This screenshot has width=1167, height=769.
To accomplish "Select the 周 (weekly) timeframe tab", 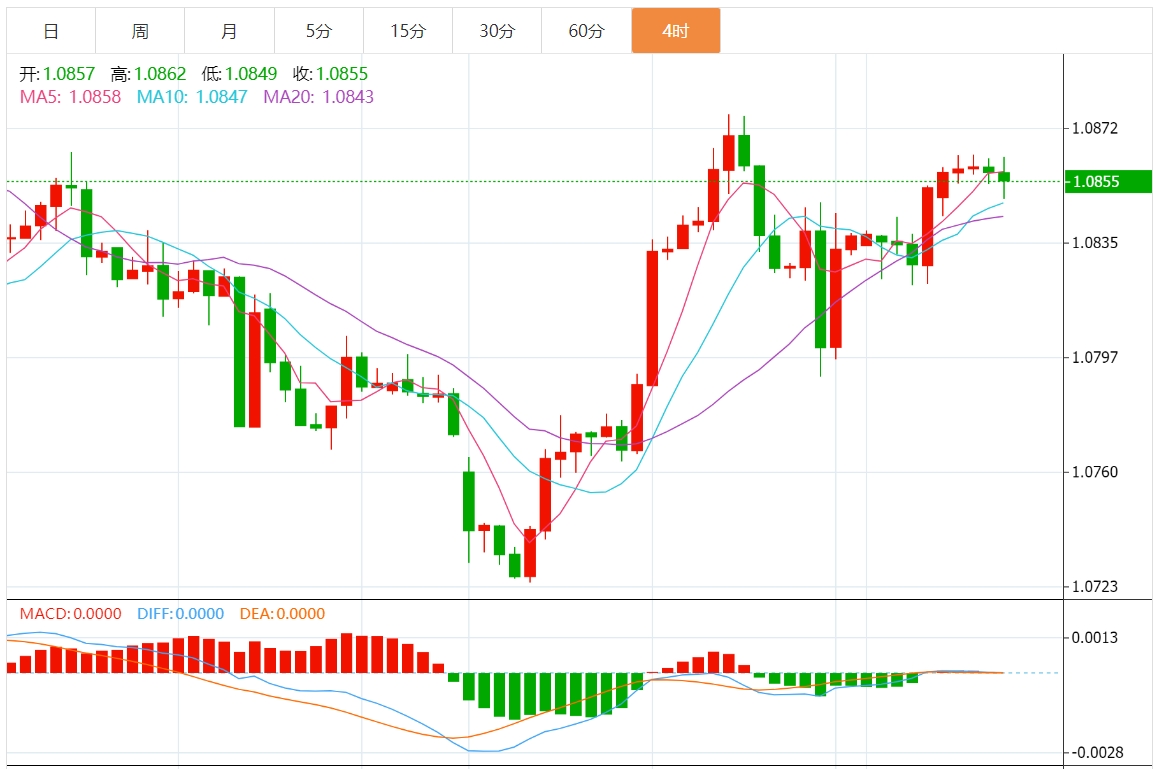I will tap(140, 31).
